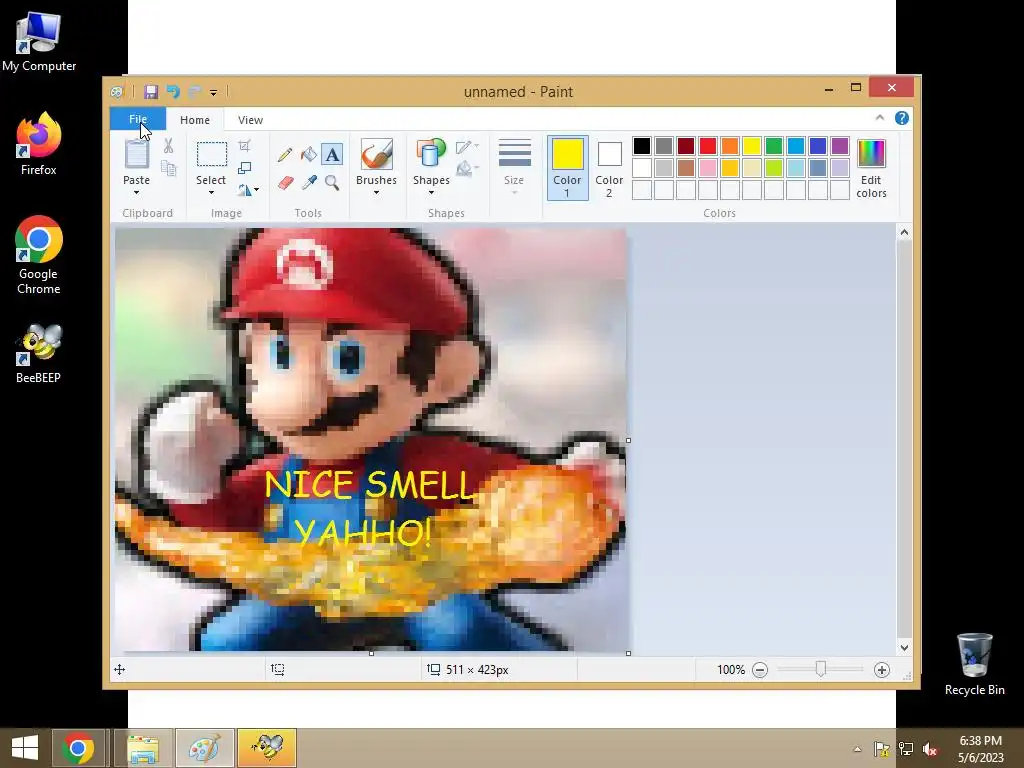Screen dimensions: 1024x768
Task: Select the Eraser tool
Action: click(285, 182)
